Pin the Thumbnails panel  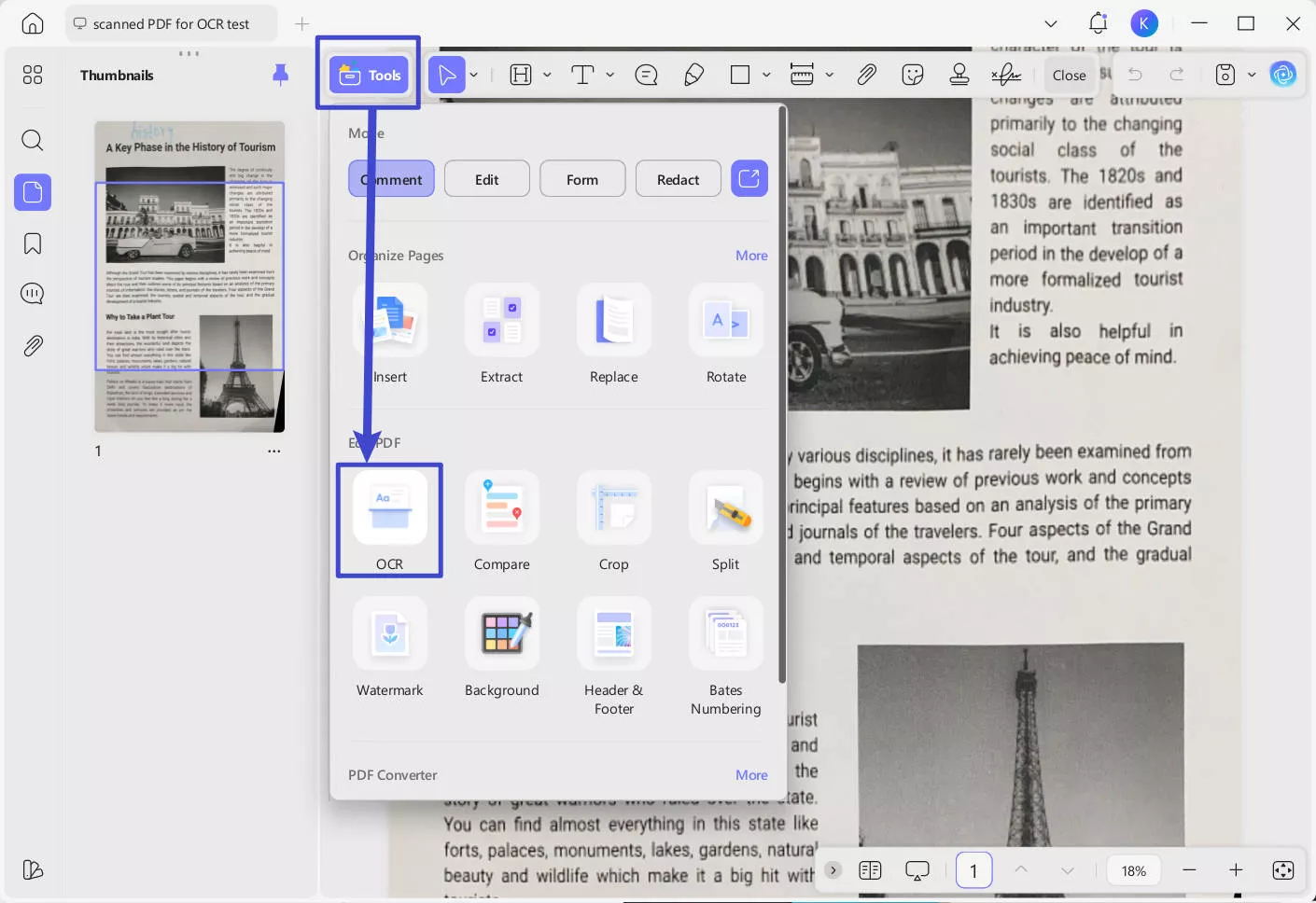tap(280, 75)
